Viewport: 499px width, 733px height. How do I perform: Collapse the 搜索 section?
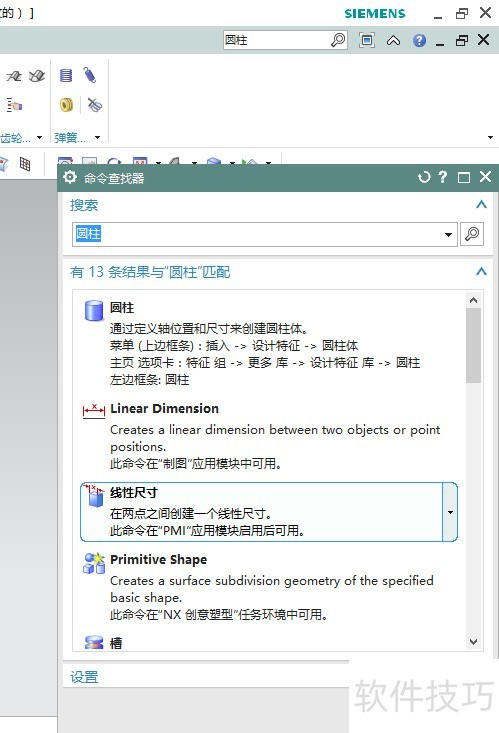point(481,204)
